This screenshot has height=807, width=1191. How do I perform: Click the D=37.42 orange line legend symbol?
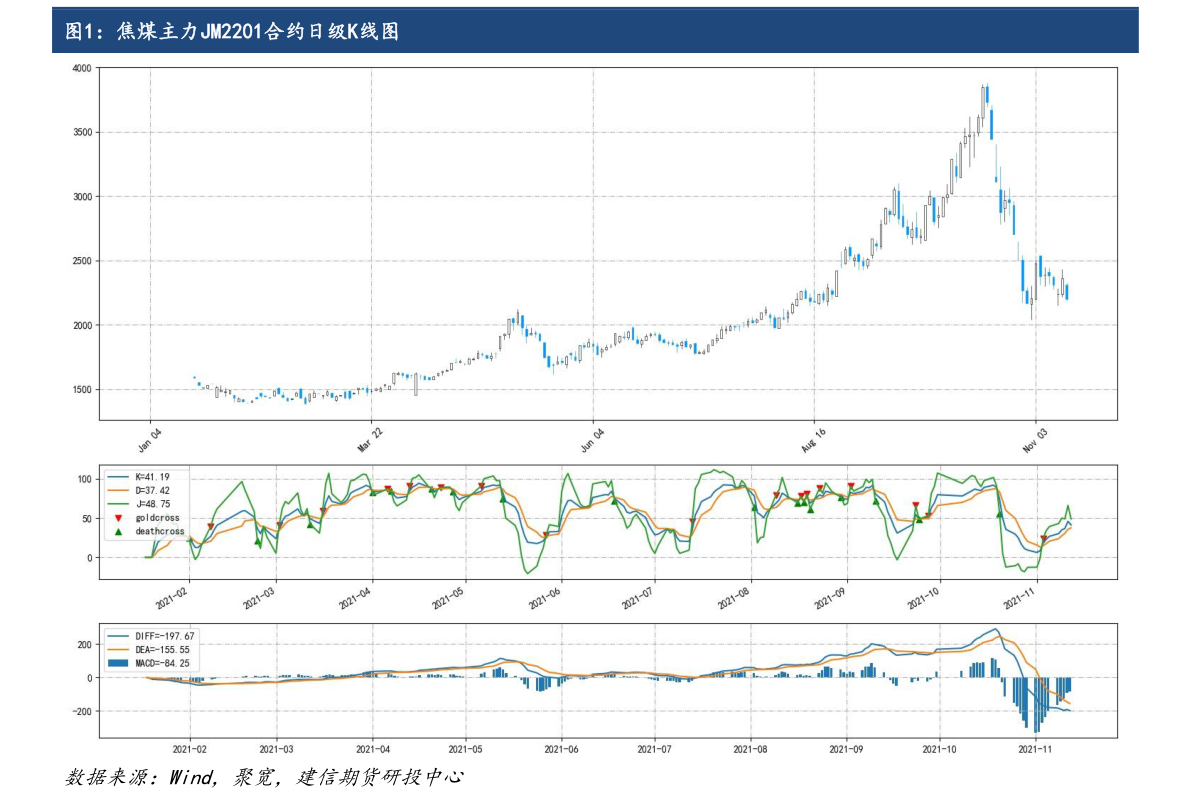tap(117, 490)
